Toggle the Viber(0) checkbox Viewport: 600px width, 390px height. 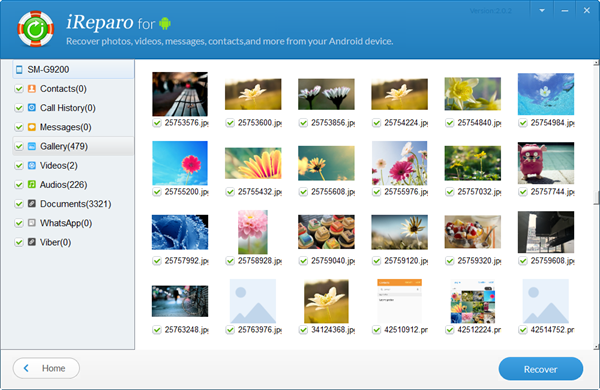(19, 242)
